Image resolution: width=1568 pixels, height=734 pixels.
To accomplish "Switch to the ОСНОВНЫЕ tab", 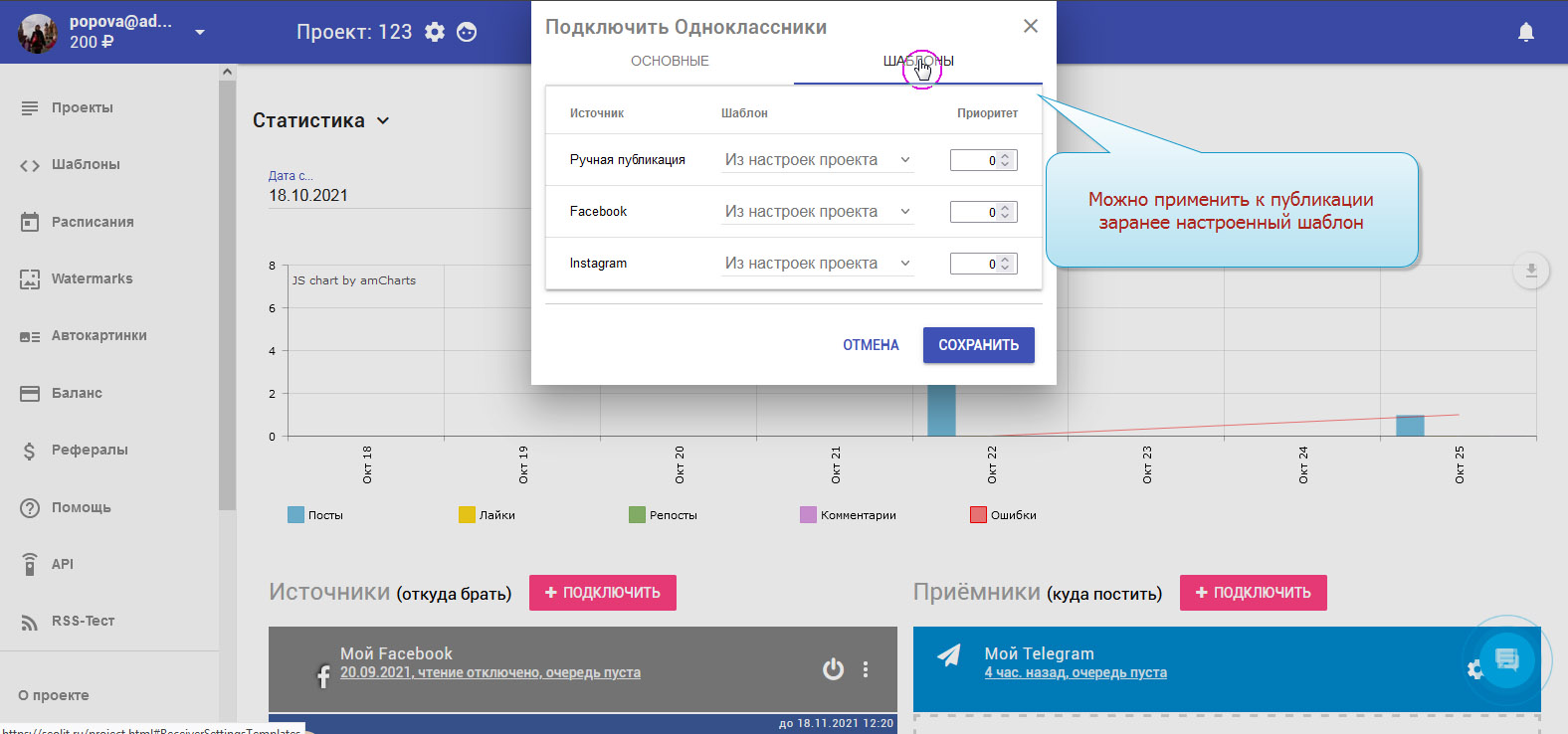I will tap(670, 61).
